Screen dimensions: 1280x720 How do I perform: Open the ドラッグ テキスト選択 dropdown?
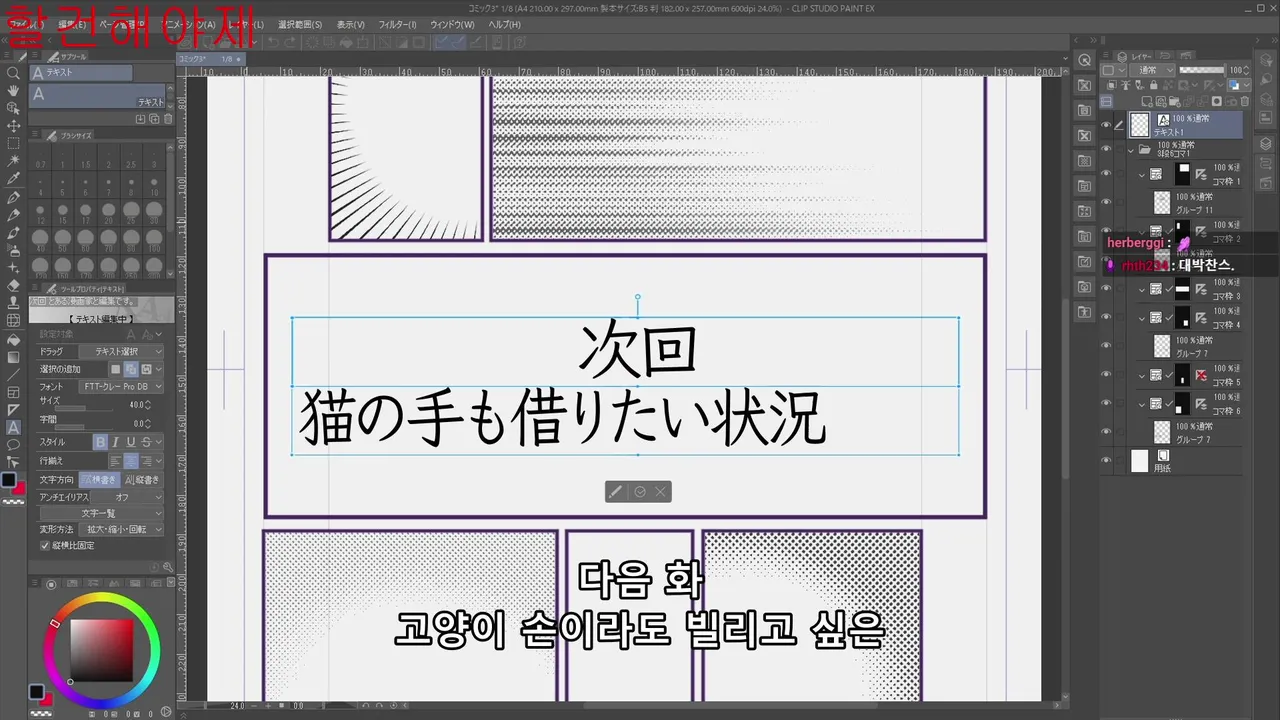tap(122, 352)
